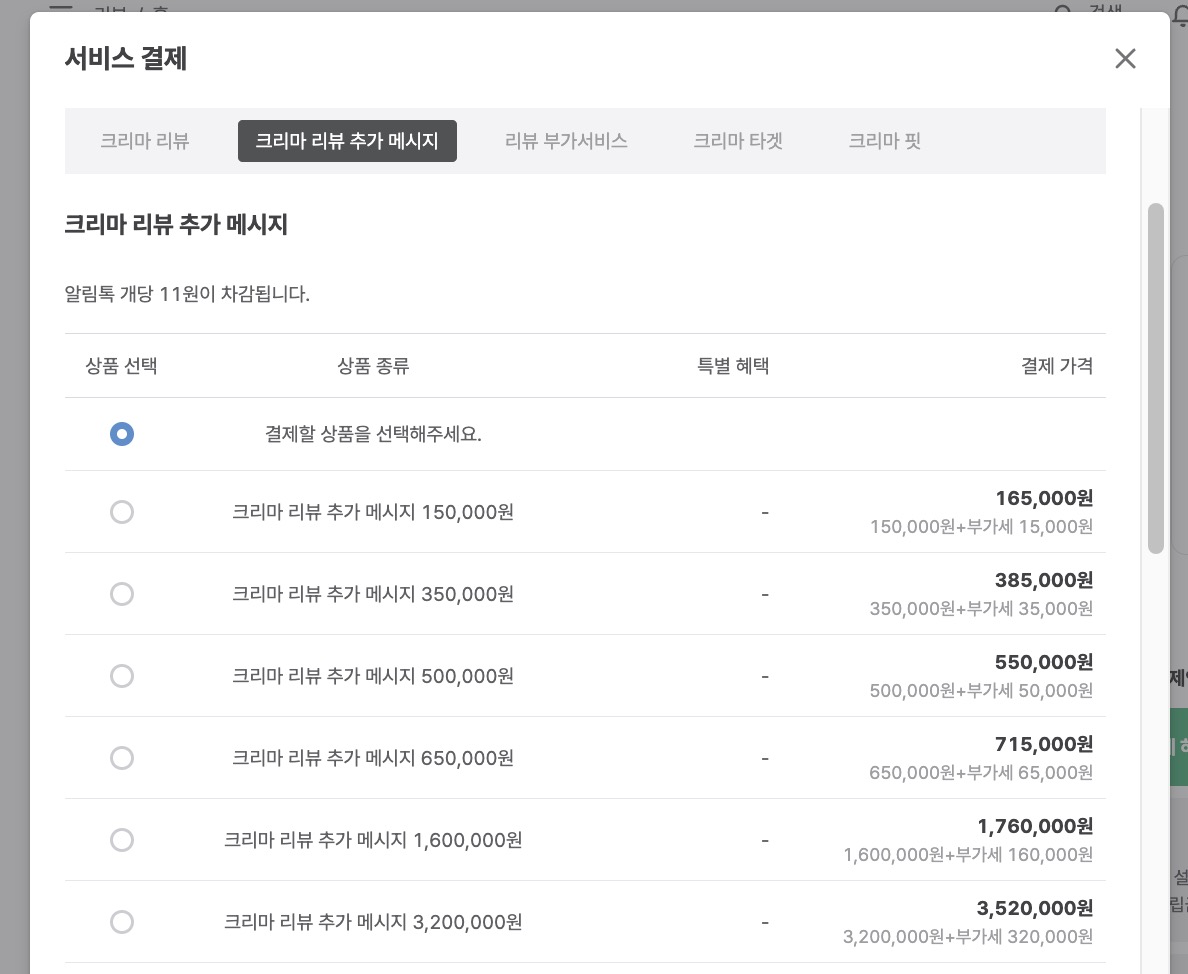Switch to the 크리마 리뷰 tab
Screen dimensions: 1188x974
pos(145,141)
